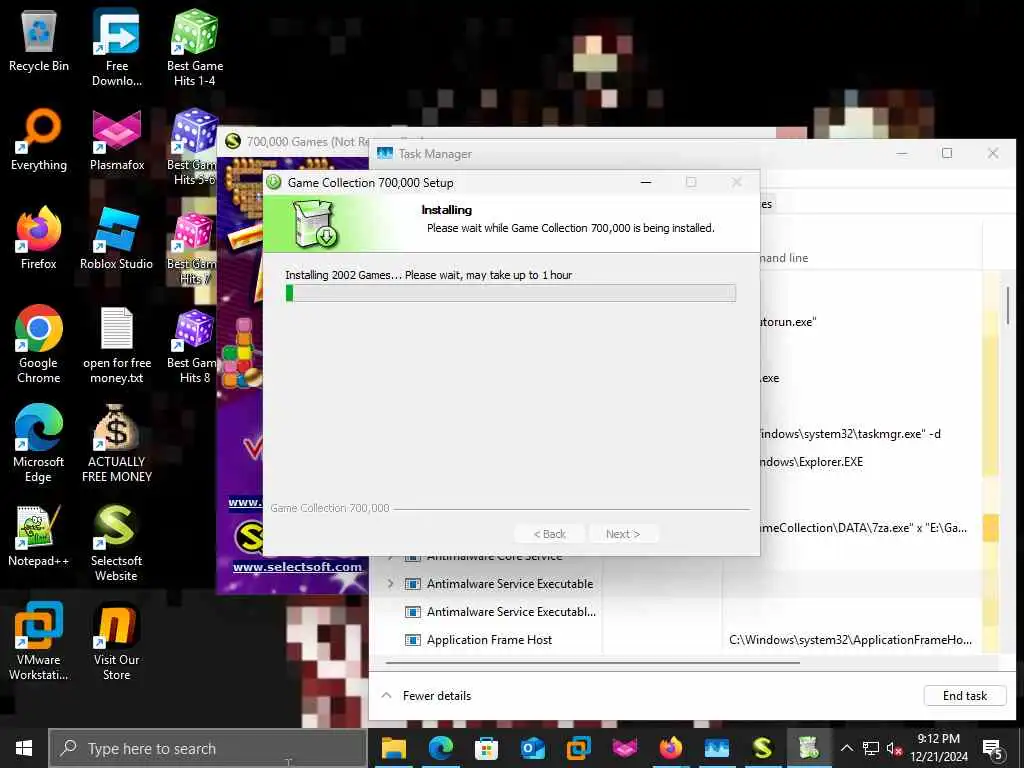Select the ACTUALLY FREE MONEY shortcut
The height and width of the screenshot is (768, 1024).
pos(116,443)
